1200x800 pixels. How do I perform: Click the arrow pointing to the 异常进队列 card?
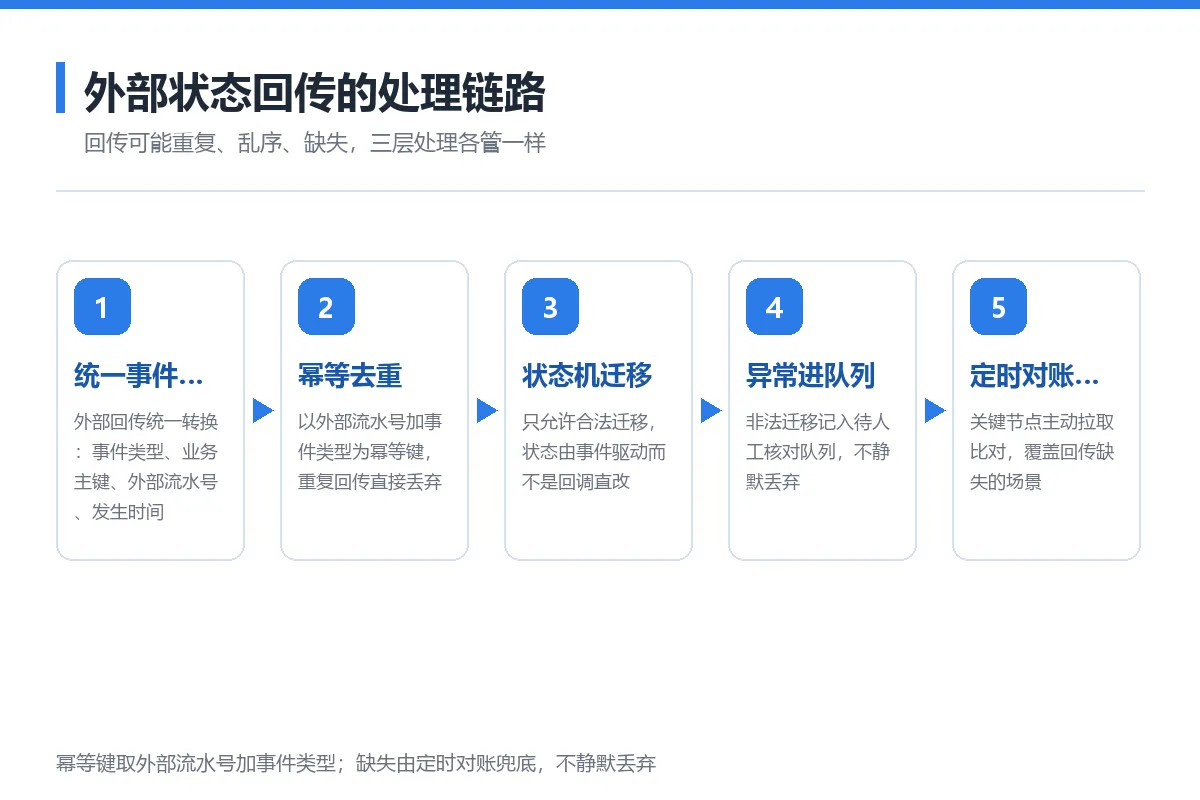[711, 411]
